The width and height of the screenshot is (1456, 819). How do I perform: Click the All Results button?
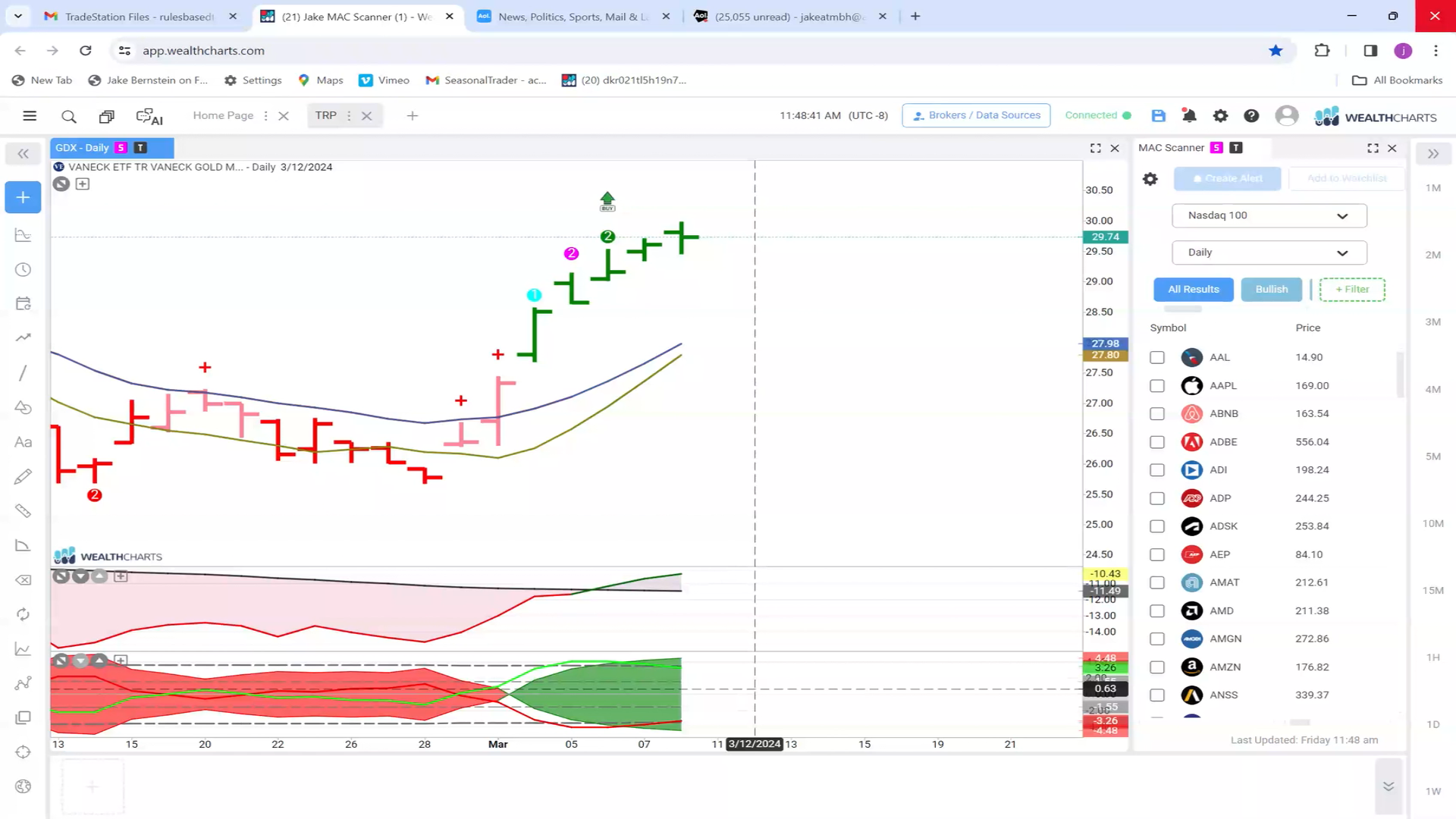1193,289
